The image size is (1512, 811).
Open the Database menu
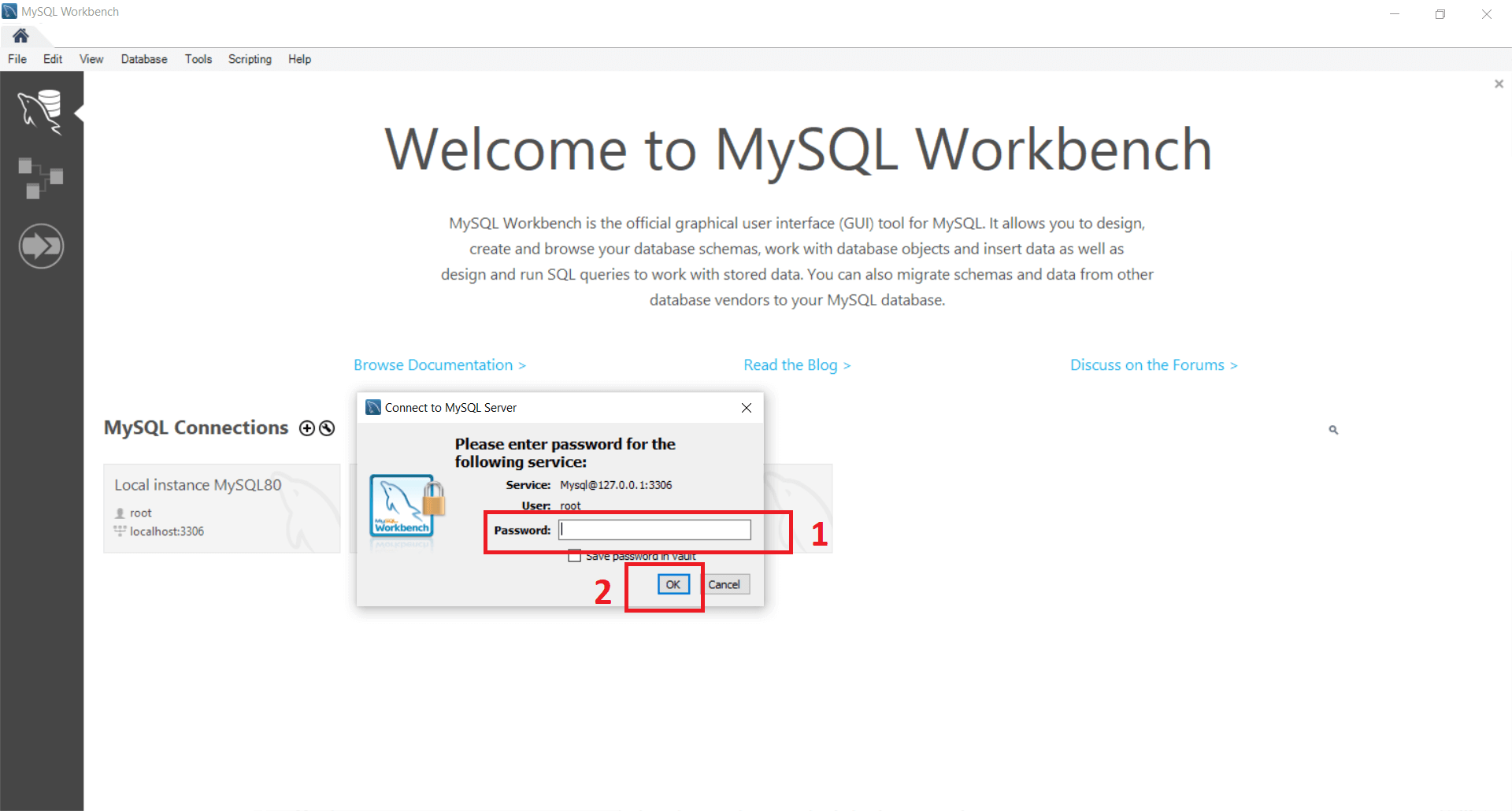[x=144, y=59]
